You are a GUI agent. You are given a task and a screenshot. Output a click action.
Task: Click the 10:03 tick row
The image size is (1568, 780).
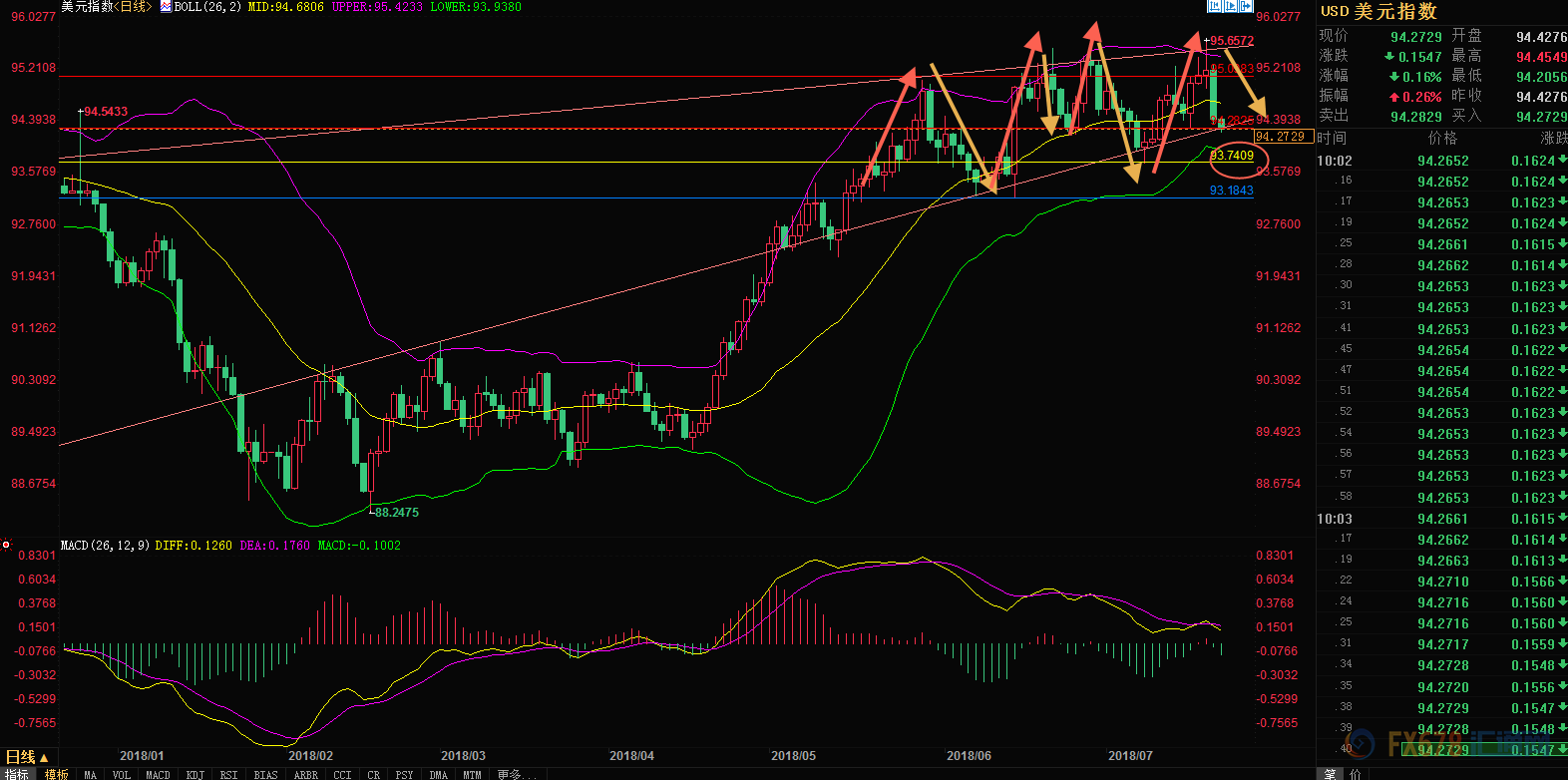pos(1442,519)
